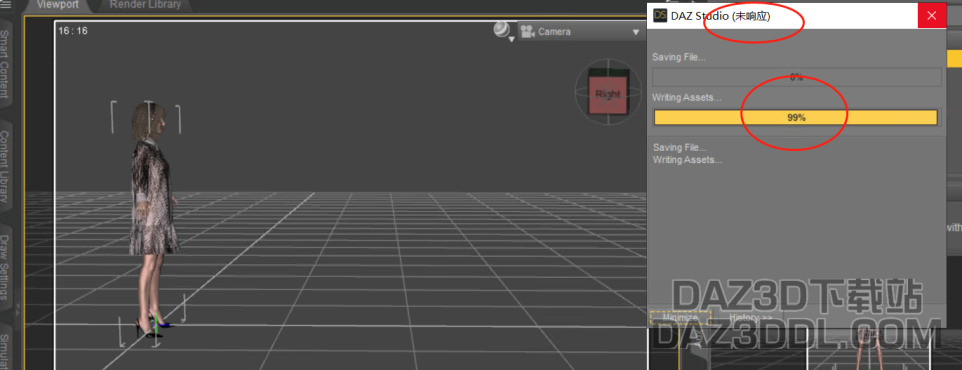Viewport: 962px width, 370px height.
Task: Open the DrawStyle sphere icon menu
Action: 502,30
